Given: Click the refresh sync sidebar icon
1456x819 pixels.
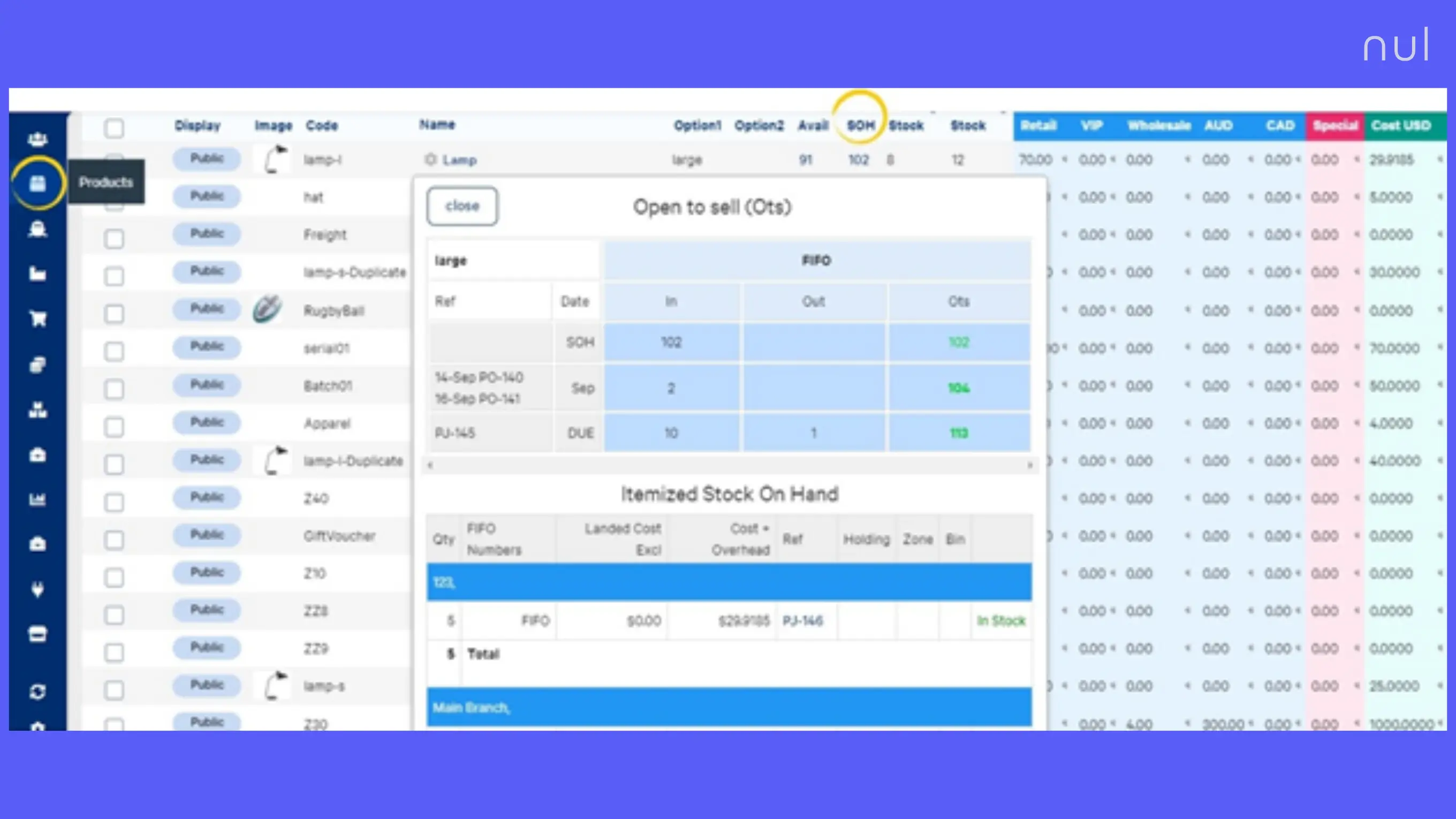Looking at the screenshot, I should click(37, 692).
